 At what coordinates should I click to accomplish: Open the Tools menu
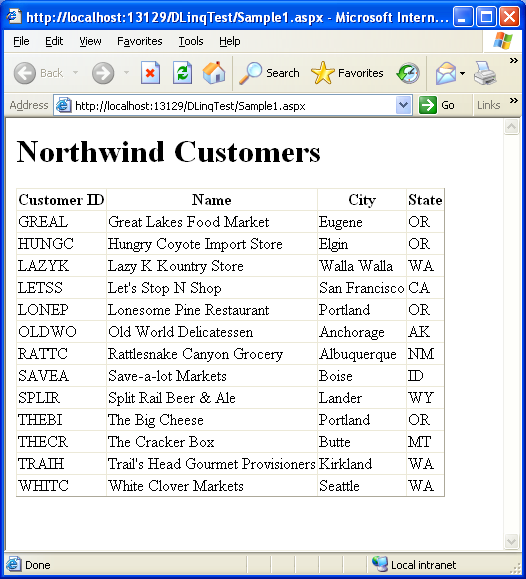point(191,41)
